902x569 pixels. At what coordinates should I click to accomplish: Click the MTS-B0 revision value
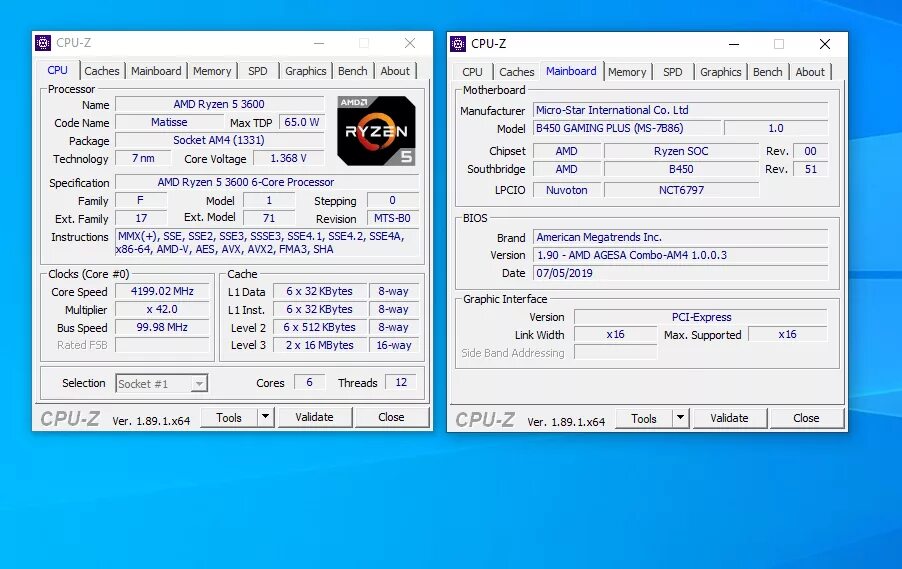point(393,218)
